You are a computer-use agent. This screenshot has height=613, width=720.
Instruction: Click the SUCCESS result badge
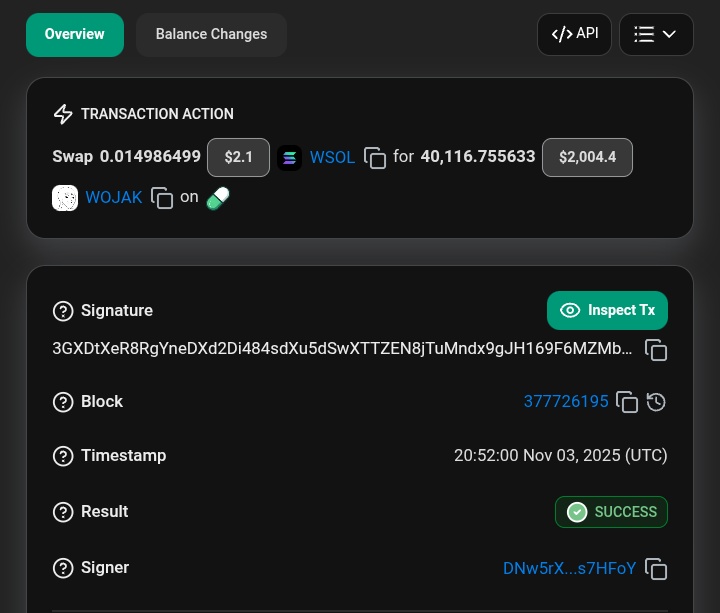611,512
